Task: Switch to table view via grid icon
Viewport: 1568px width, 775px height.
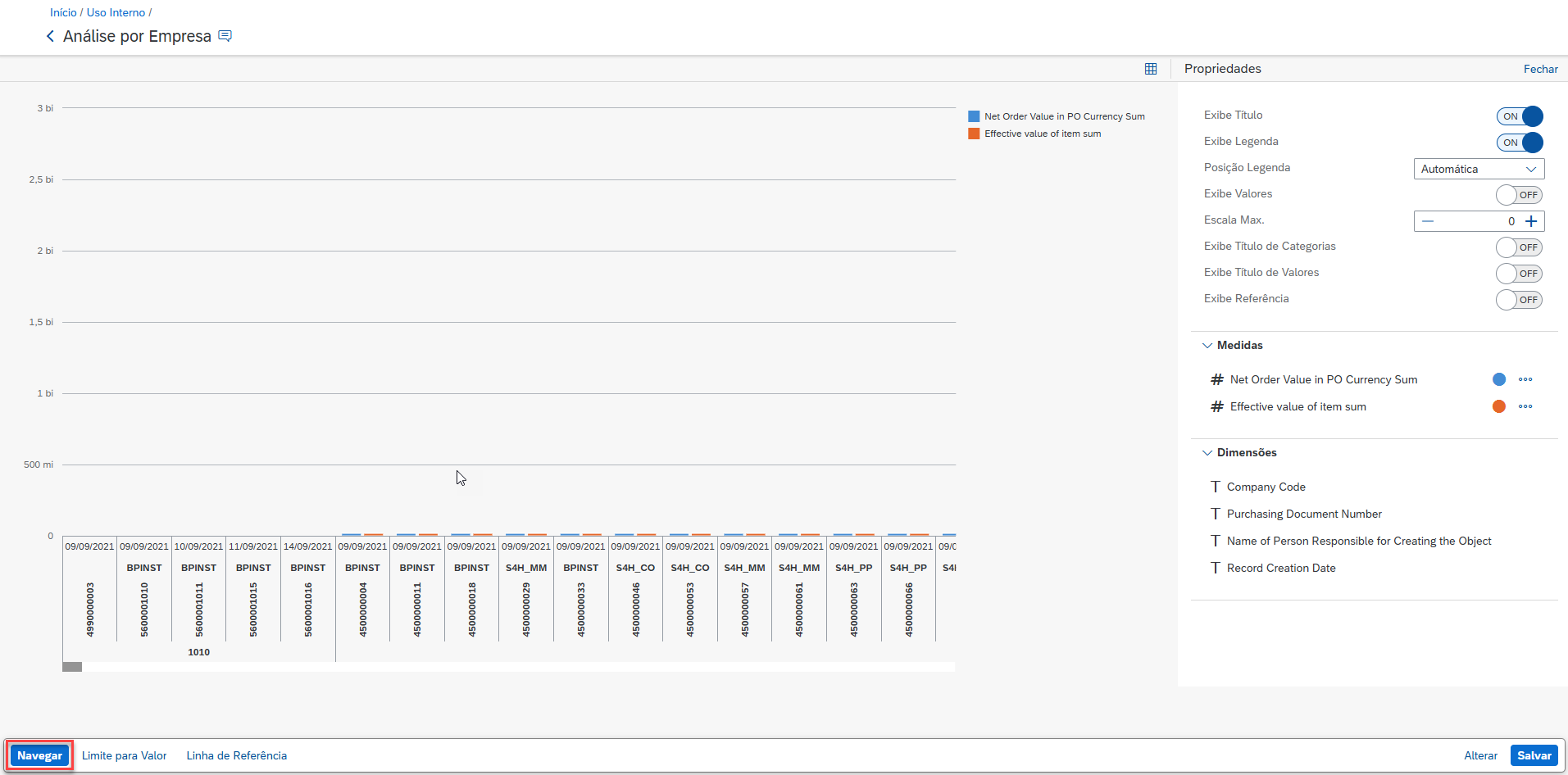Action: pos(1151,69)
